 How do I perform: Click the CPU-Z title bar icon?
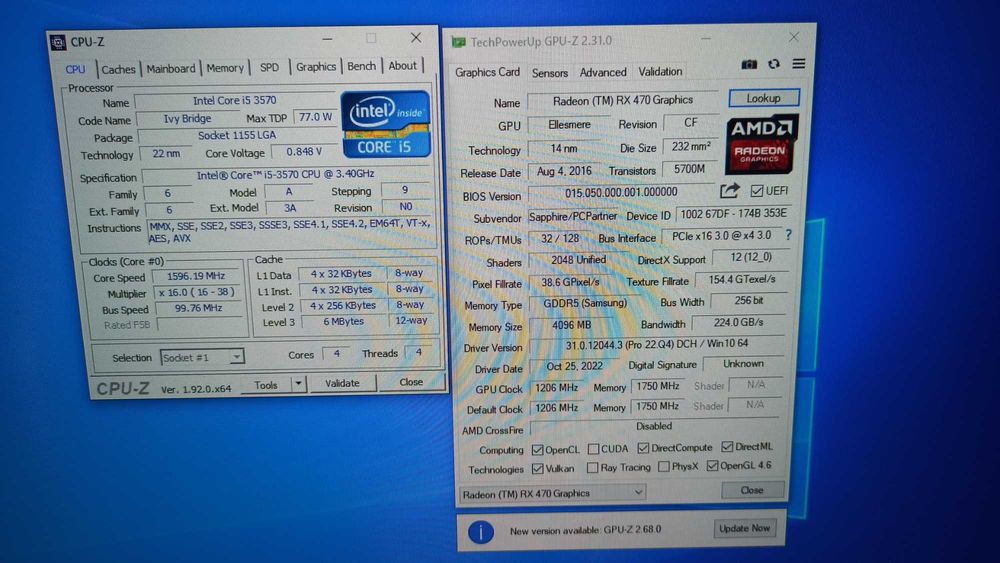point(58,42)
